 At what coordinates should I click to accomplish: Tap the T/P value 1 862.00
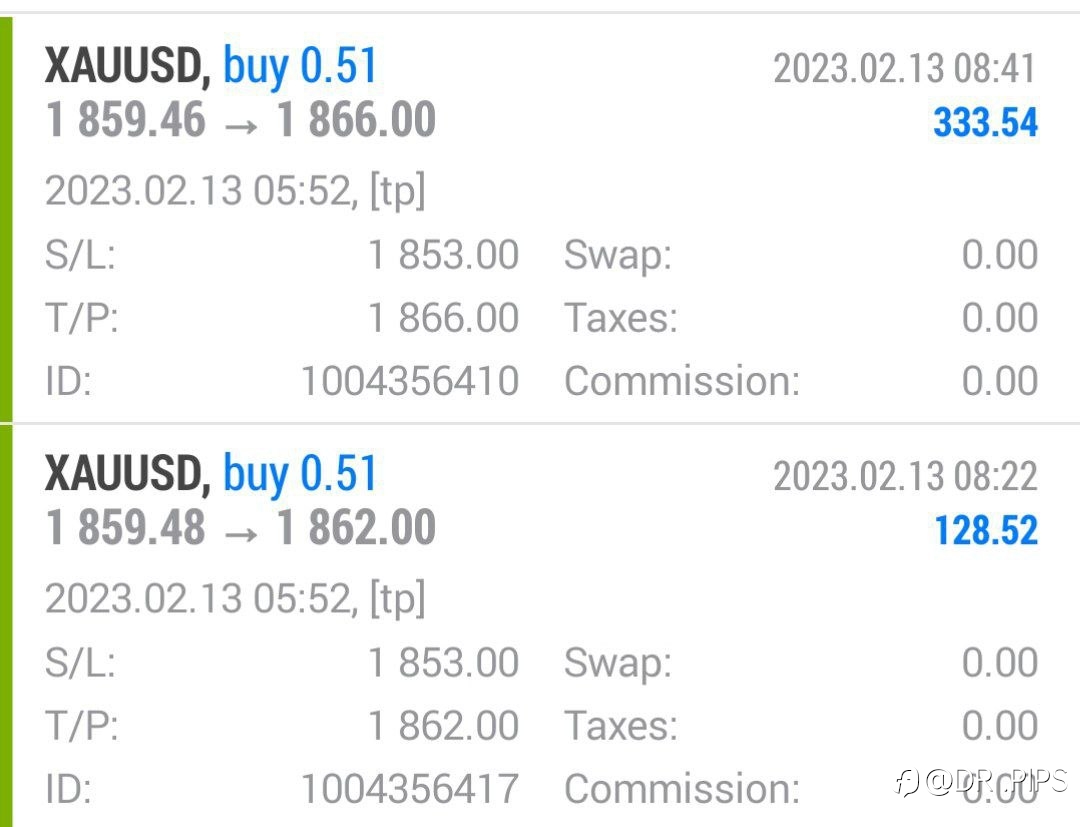click(444, 725)
